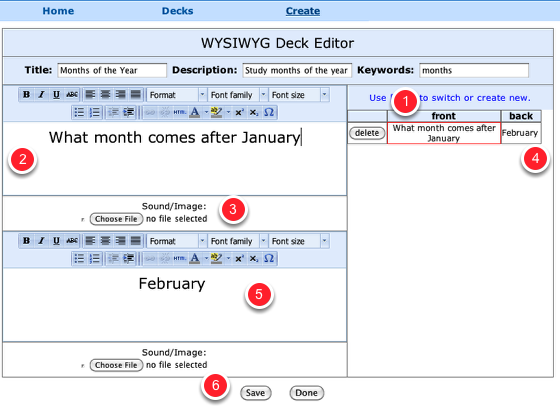Open the Home navigation link
The image size is (560, 407).
pos(58,11)
